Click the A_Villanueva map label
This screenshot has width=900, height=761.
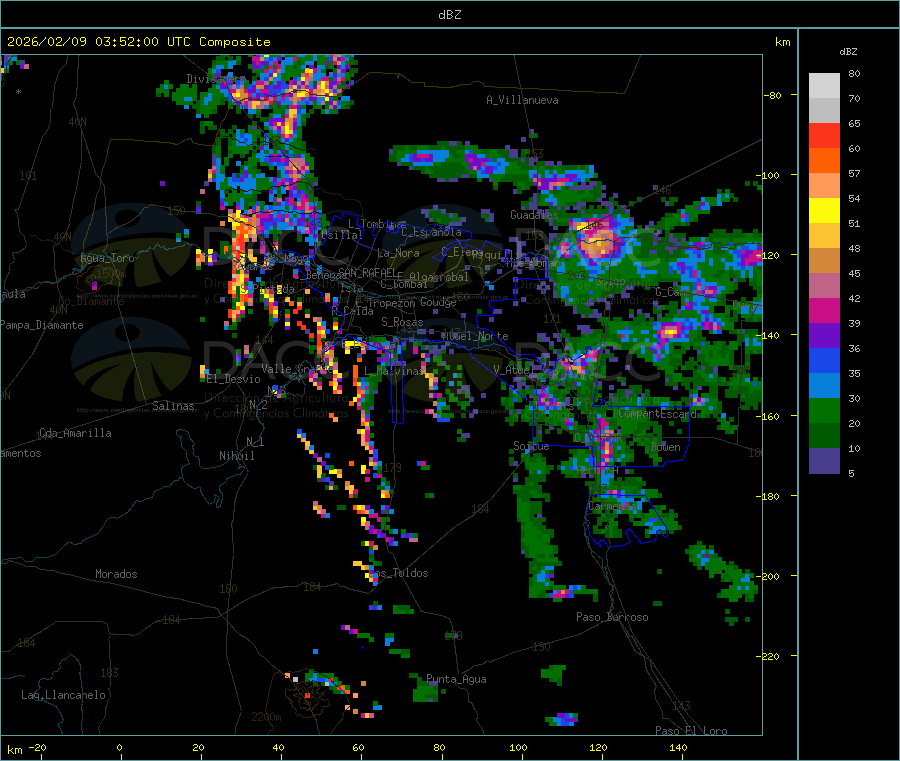pyautogui.click(x=522, y=100)
